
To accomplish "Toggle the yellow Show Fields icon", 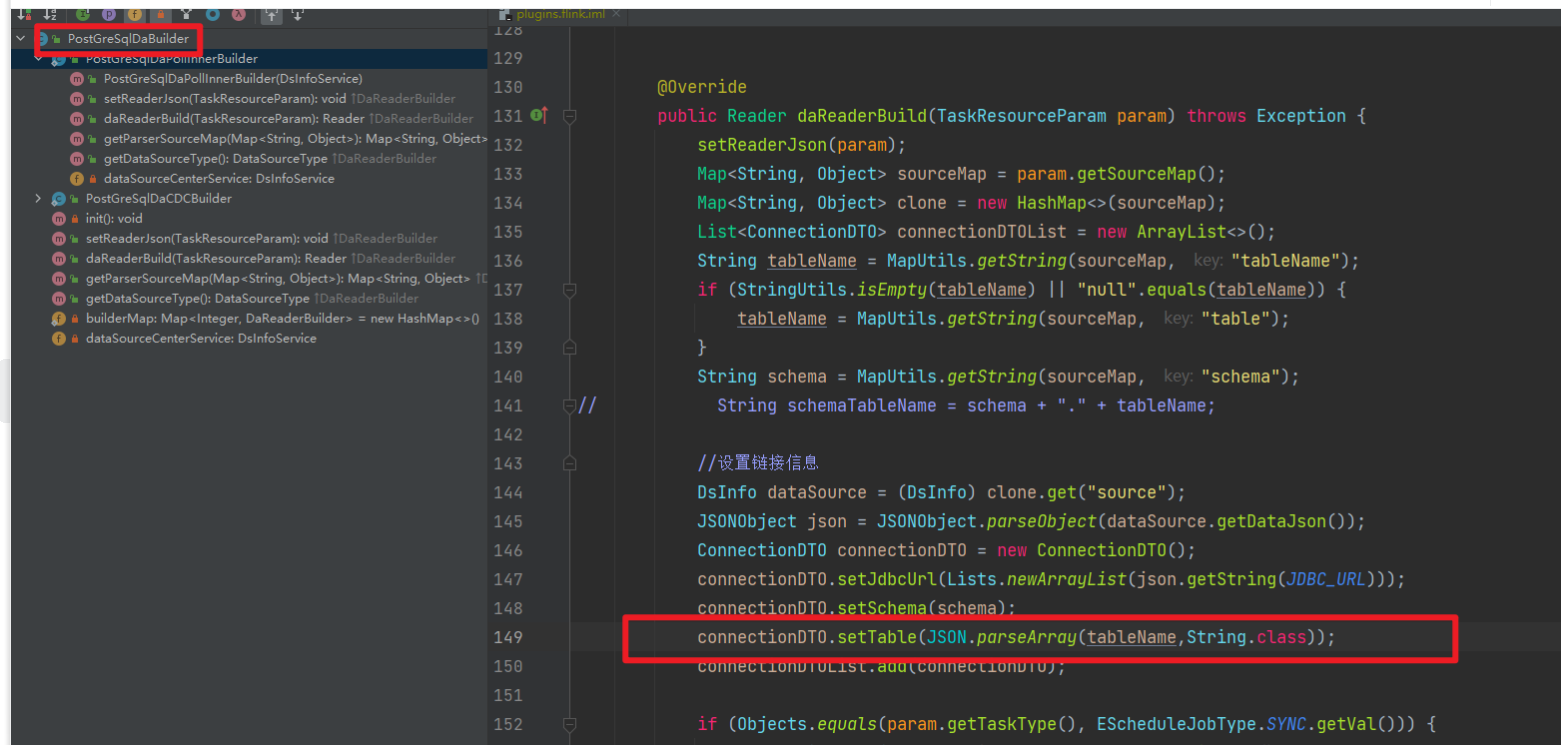I will 134,15.
